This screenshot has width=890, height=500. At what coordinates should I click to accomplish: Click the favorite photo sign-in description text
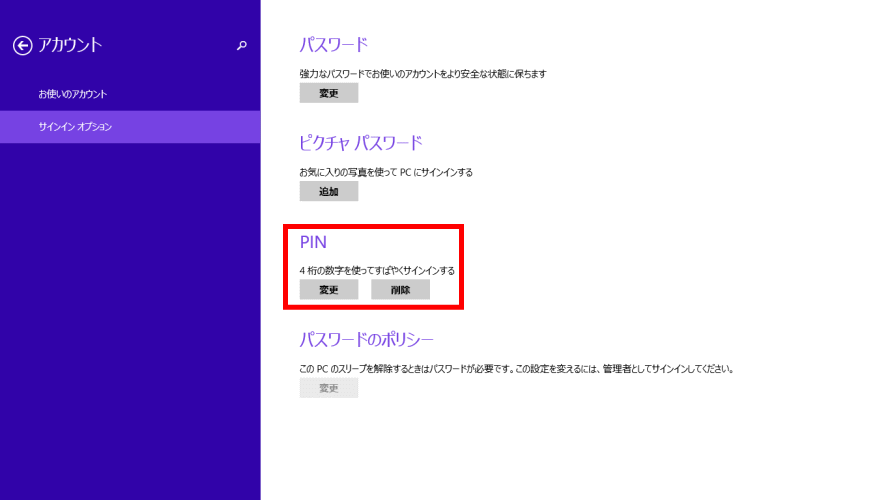click(386, 172)
